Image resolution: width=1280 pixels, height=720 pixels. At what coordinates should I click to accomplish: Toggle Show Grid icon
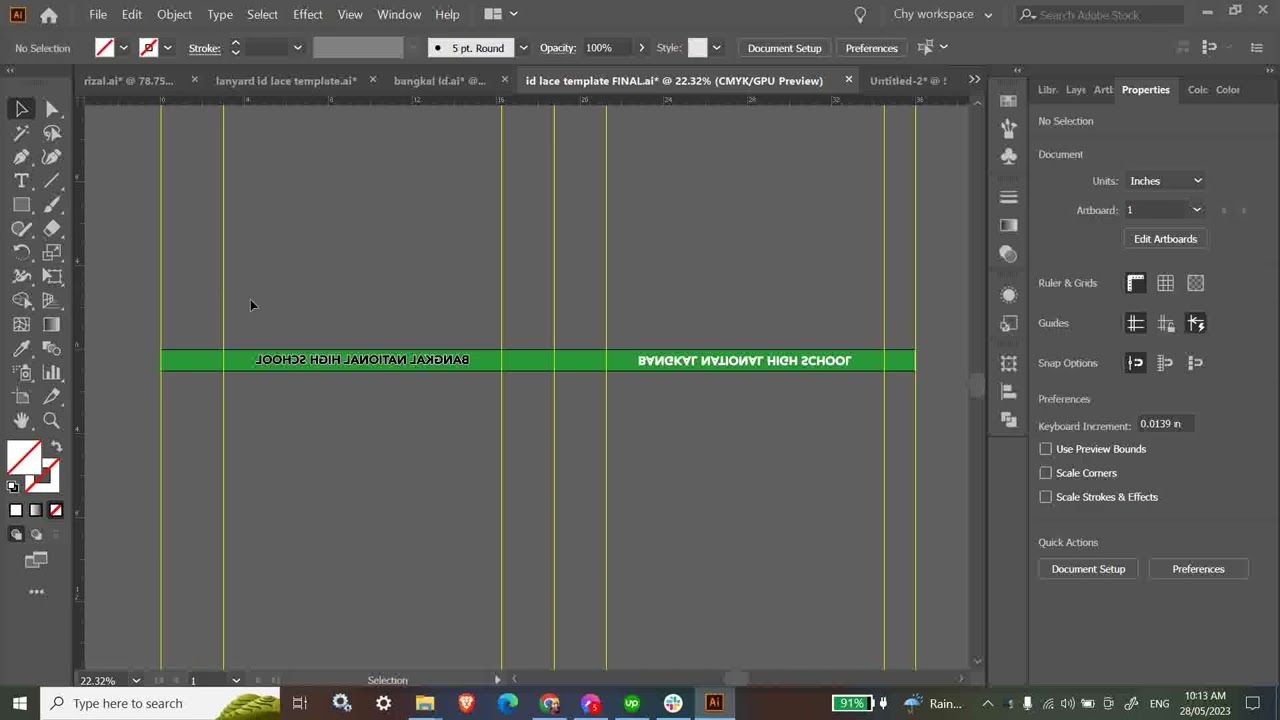pos(1165,283)
